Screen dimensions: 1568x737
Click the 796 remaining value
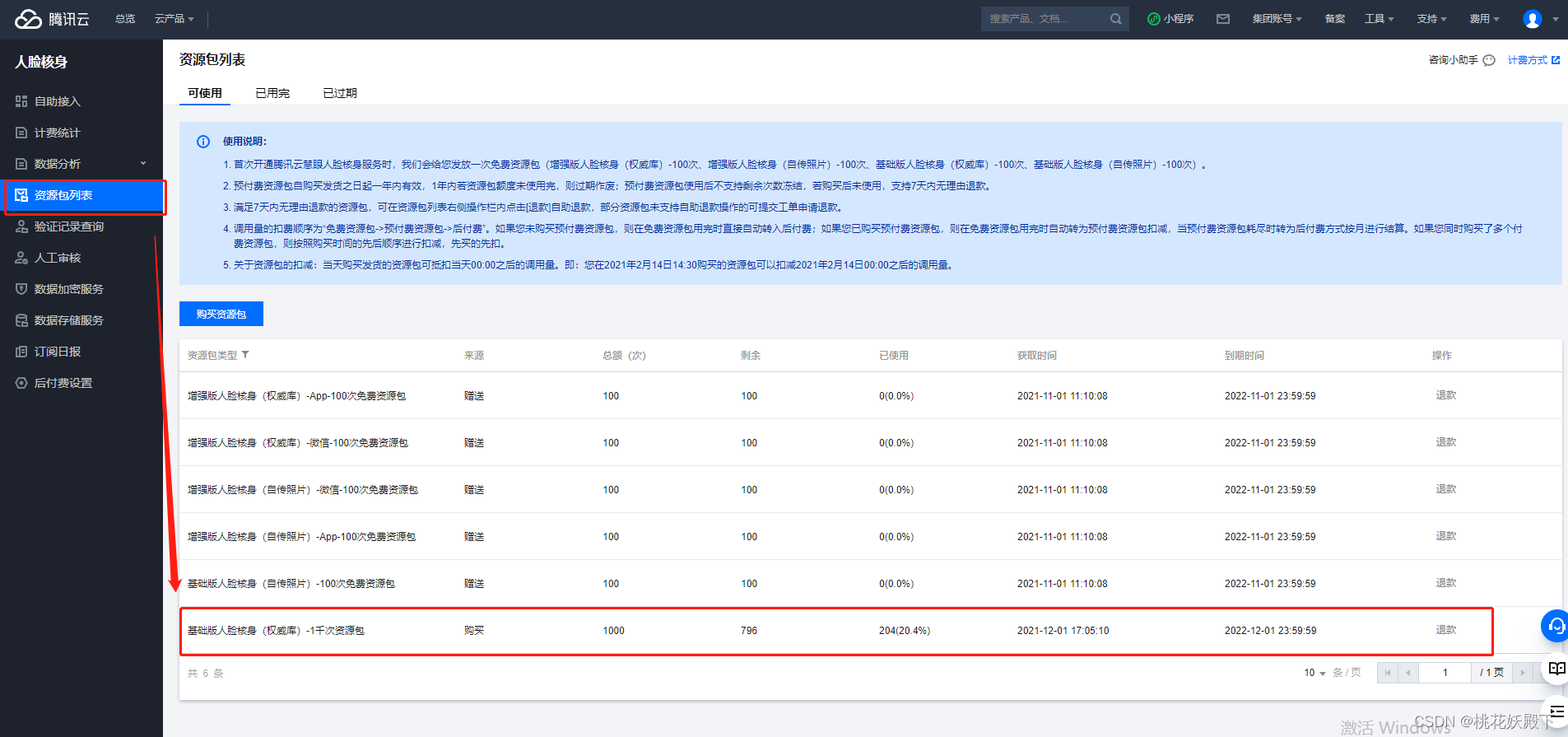point(749,631)
